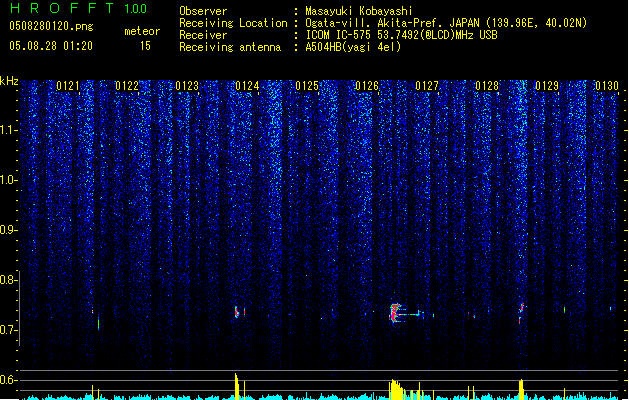Click the tallest yellow intensity bar near 0124

coord(236,386)
